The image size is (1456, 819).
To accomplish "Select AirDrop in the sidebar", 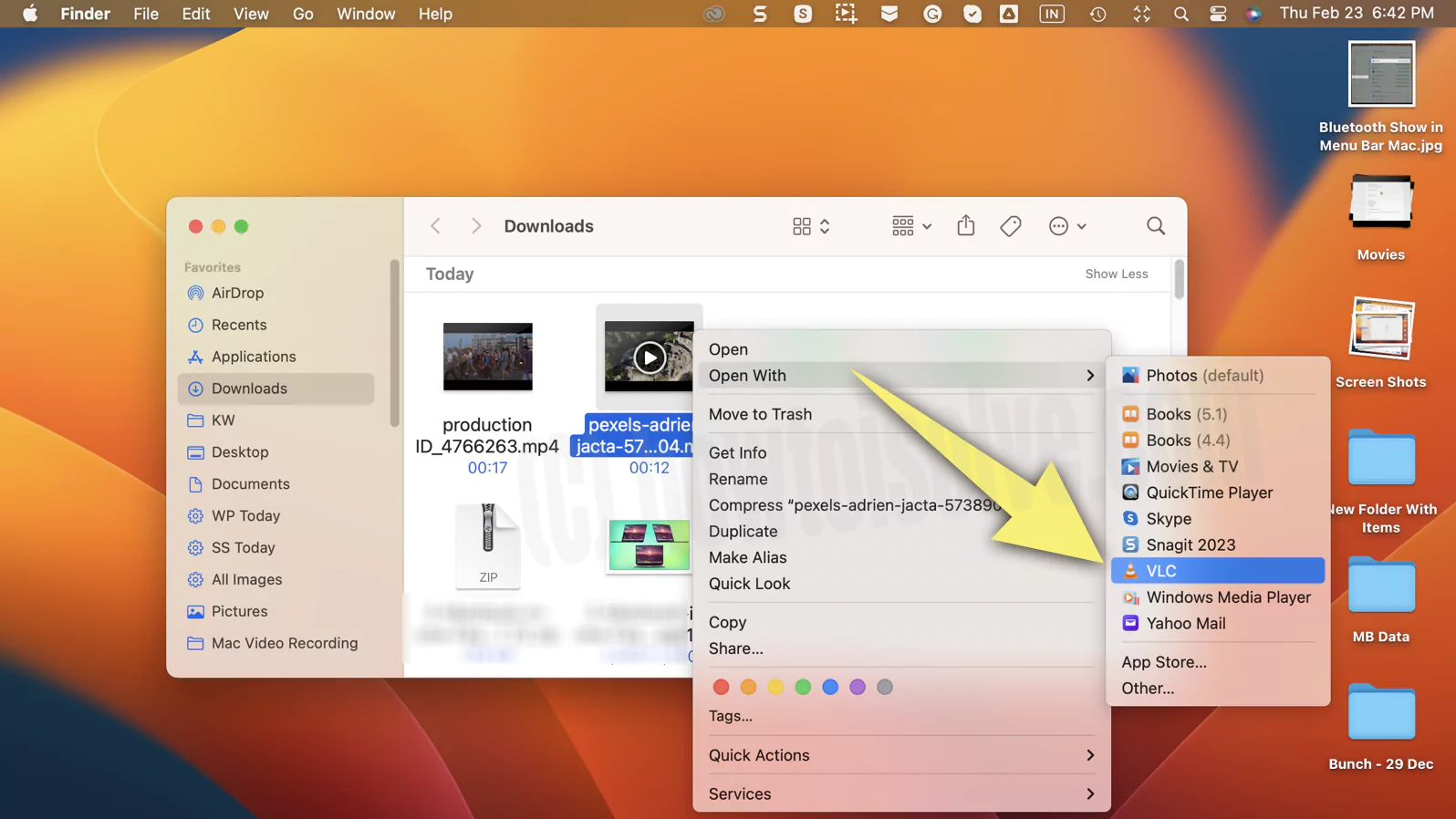I will pyautogui.click(x=276, y=293).
